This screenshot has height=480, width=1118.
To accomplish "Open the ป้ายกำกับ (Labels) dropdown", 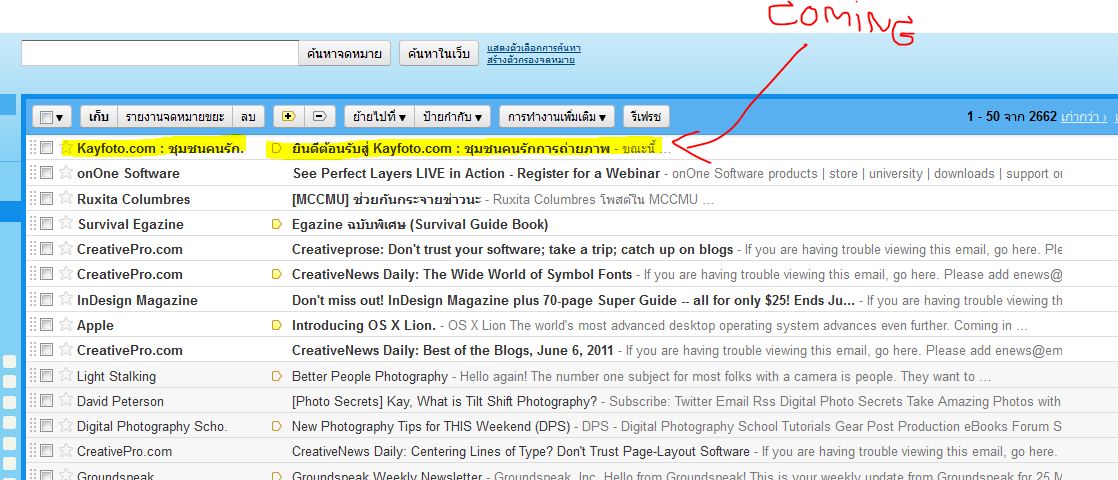I will tap(453, 116).
